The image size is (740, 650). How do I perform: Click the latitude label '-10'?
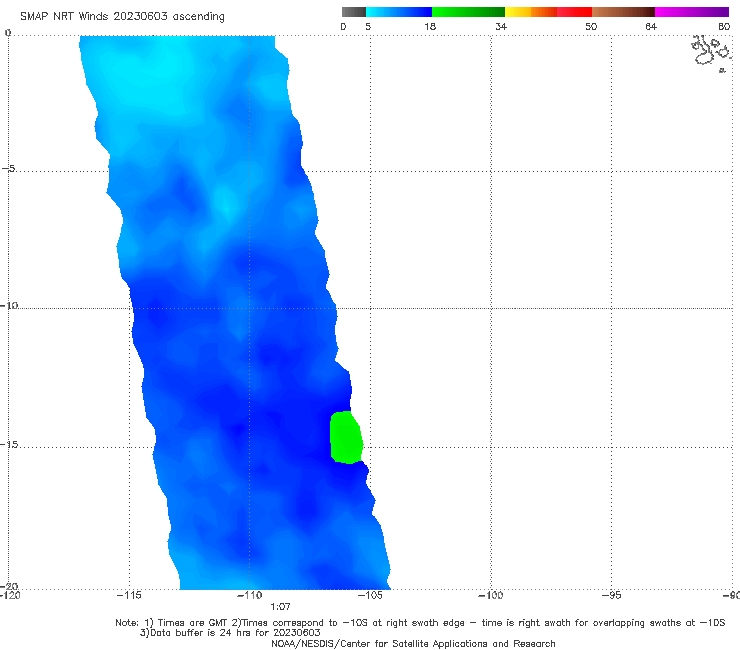point(8,305)
